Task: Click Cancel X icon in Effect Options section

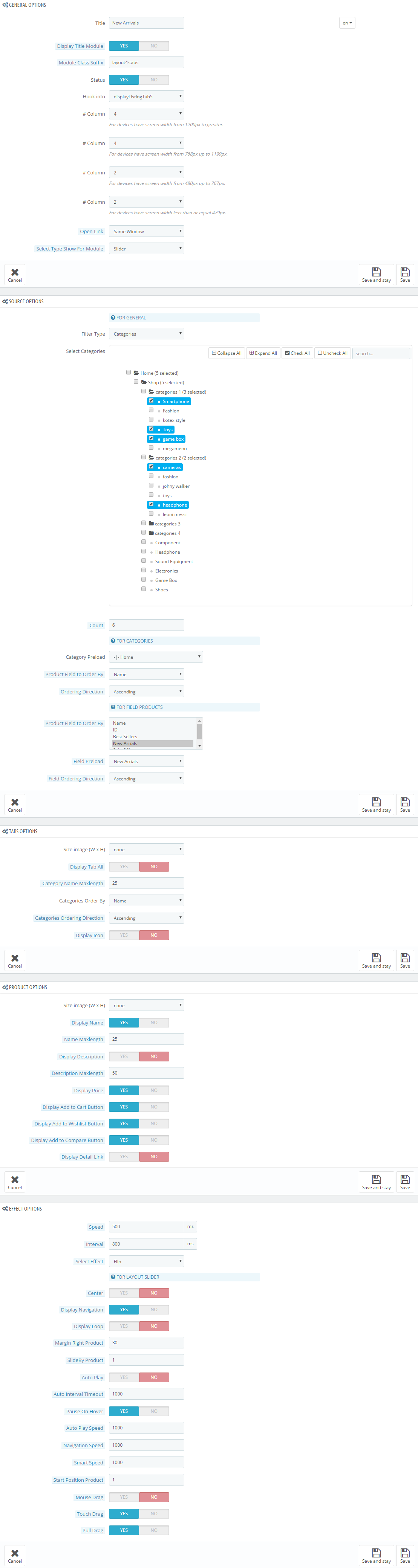Action: click(x=15, y=1553)
